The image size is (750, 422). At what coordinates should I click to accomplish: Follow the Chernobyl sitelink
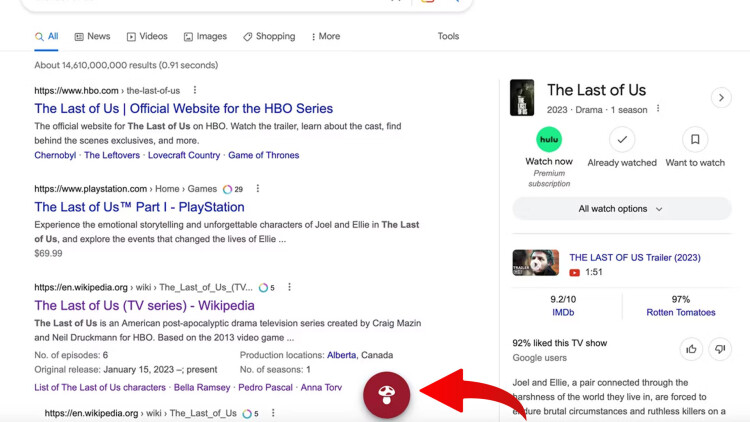click(x=55, y=155)
